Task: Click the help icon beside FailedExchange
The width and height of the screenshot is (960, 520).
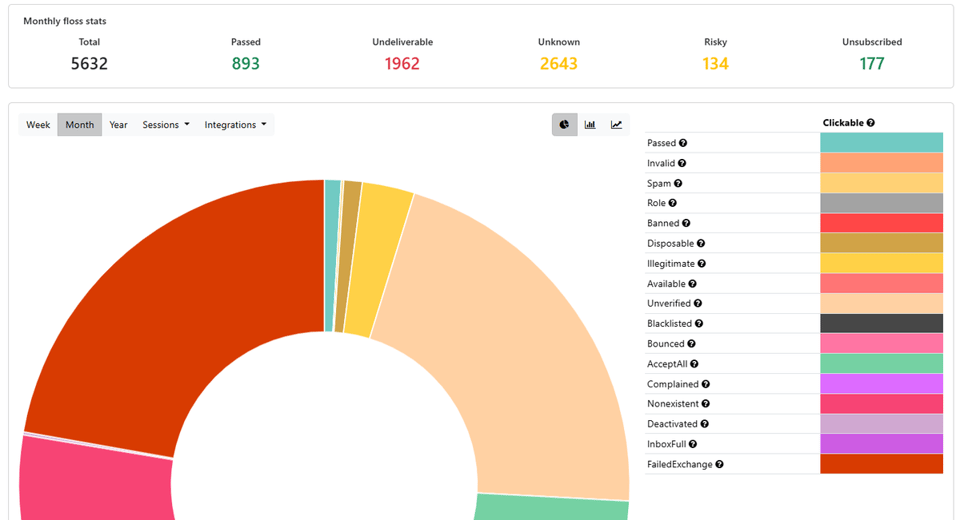Action: point(719,464)
